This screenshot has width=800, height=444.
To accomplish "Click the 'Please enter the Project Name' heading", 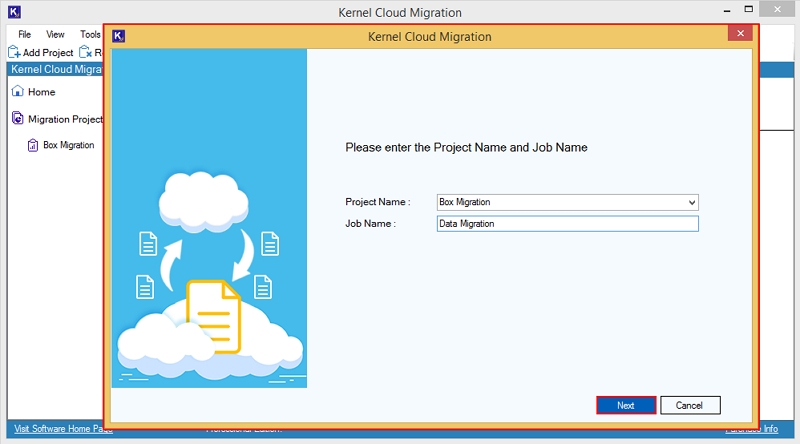I will pyautogui.click(x=466, y=147).
